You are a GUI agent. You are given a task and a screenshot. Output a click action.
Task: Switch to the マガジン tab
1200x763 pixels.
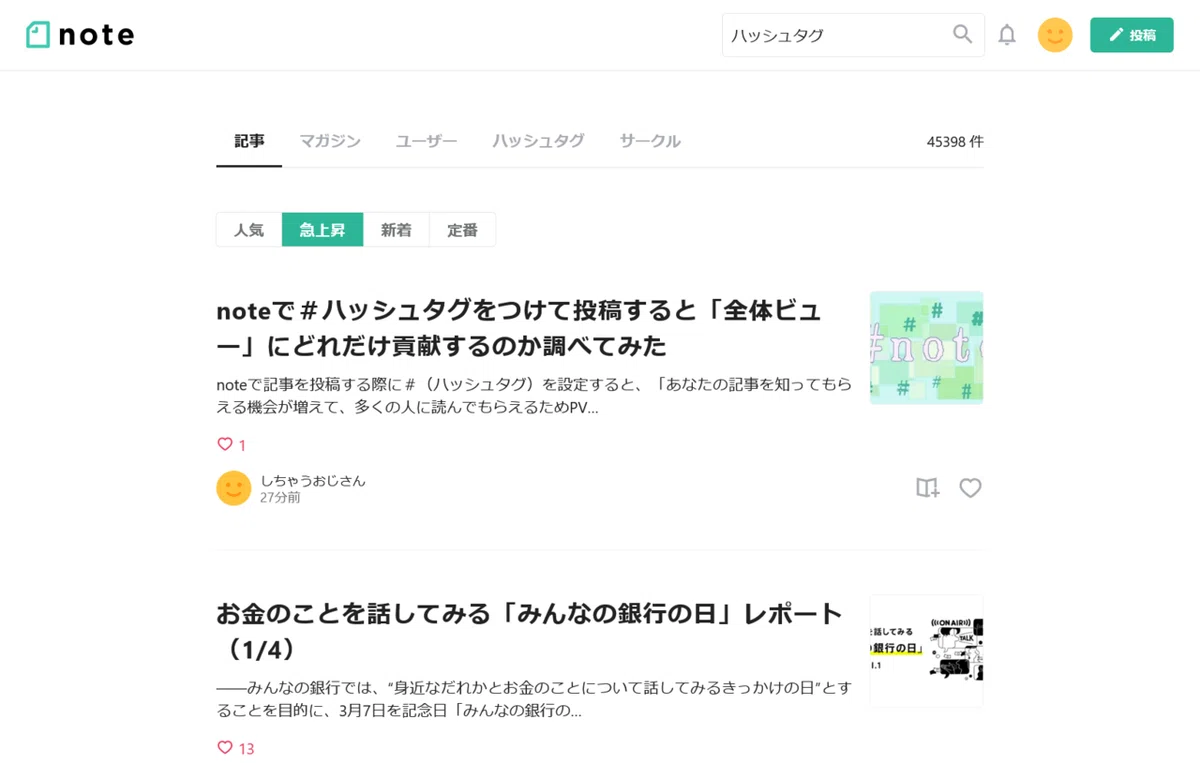pyautogui.click(x=330, y=141)
